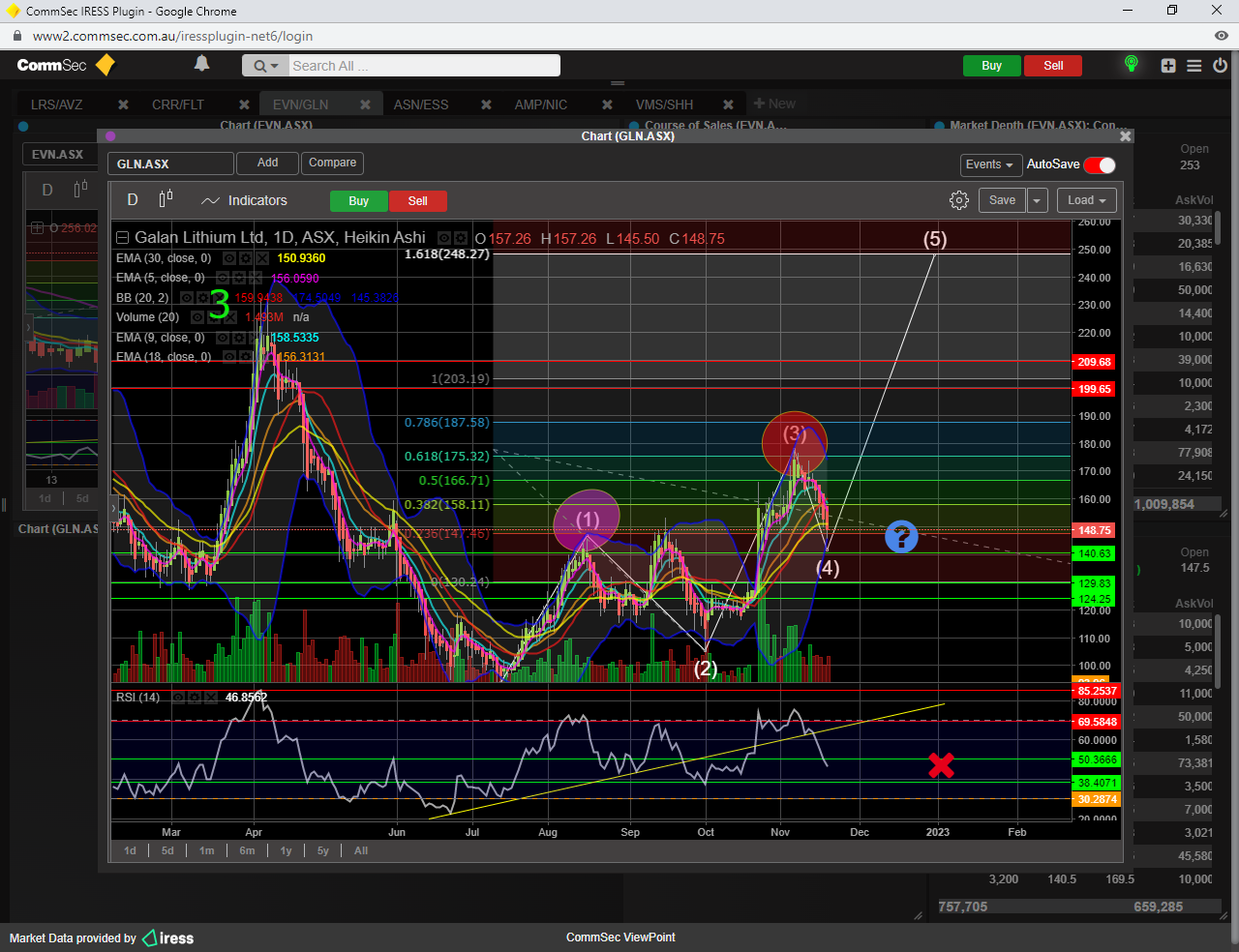Switch to the ASN/ESS tab
The height and width of the screenshot is (952, 1239).
tap(421, 104)
